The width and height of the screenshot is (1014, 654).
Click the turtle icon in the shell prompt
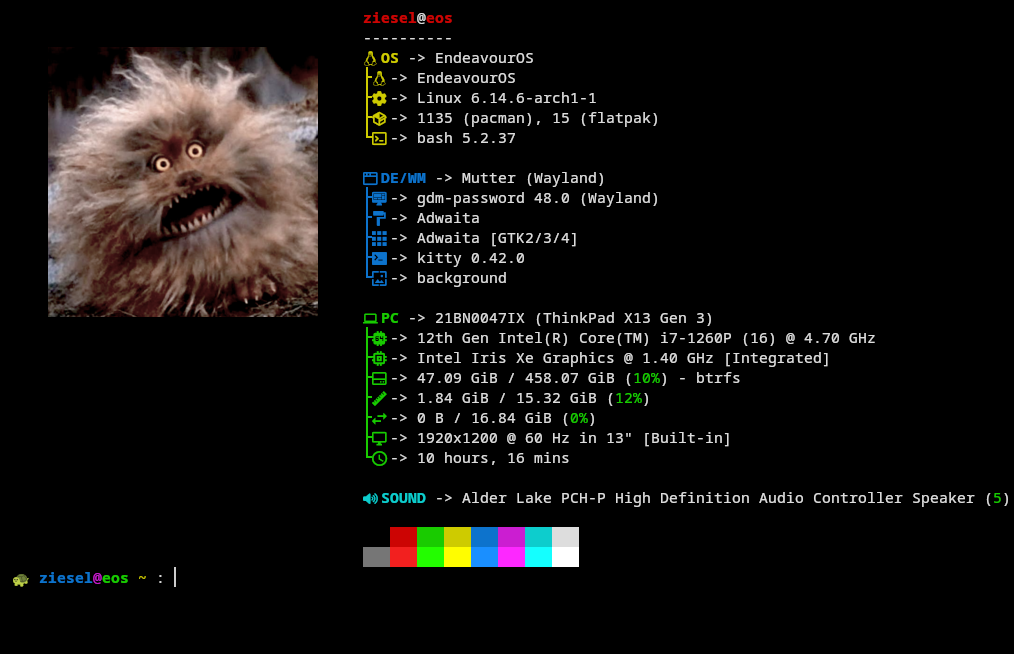pos(21,580)
